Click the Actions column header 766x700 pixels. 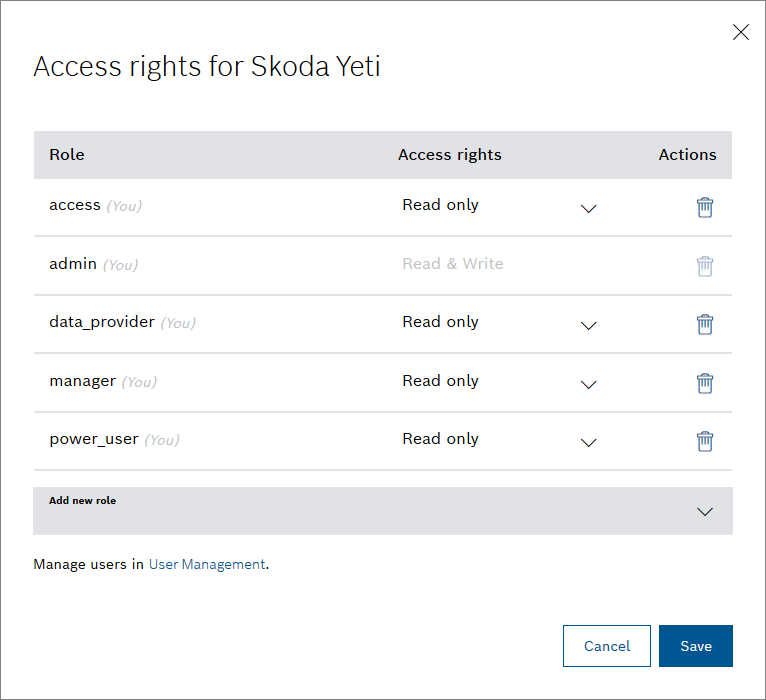tap(687, 155)
